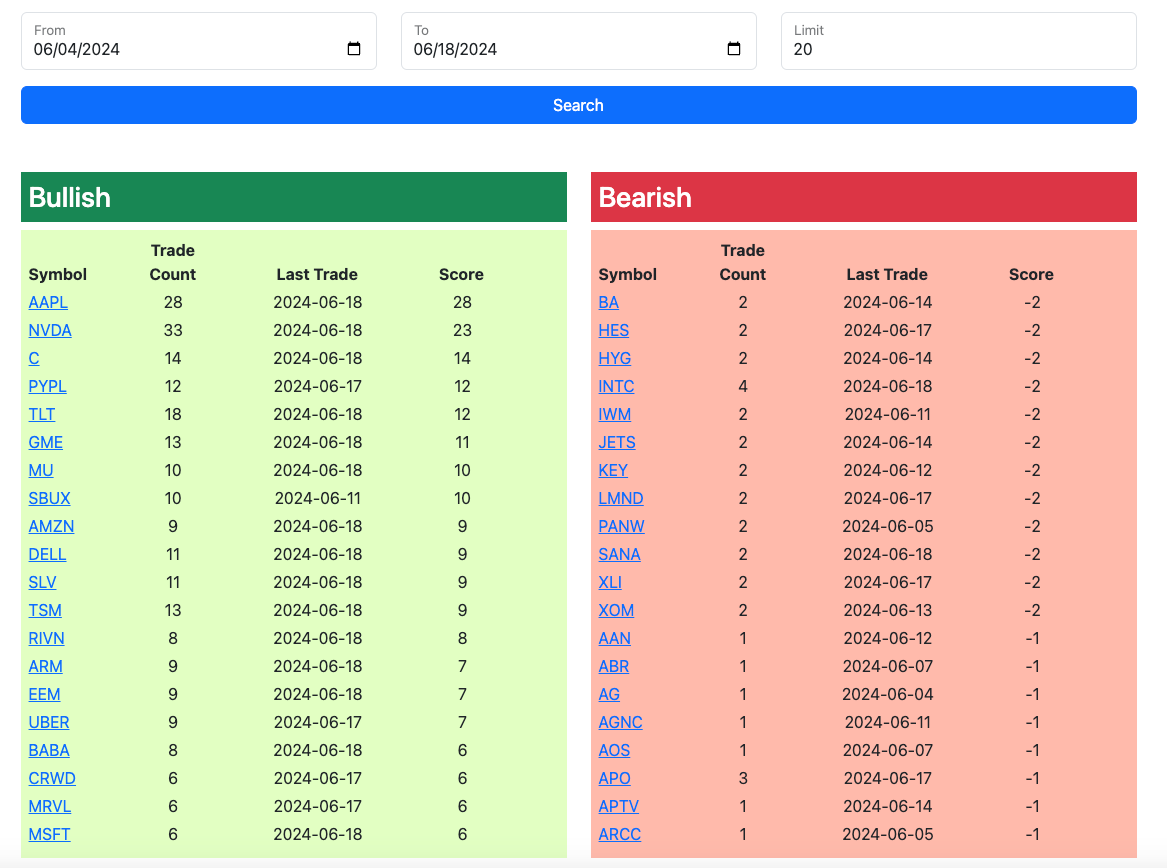Click the MSFT link in Bullish table
The width and height of the screenshot is (1167, 868).
click(x=49, y=835)
